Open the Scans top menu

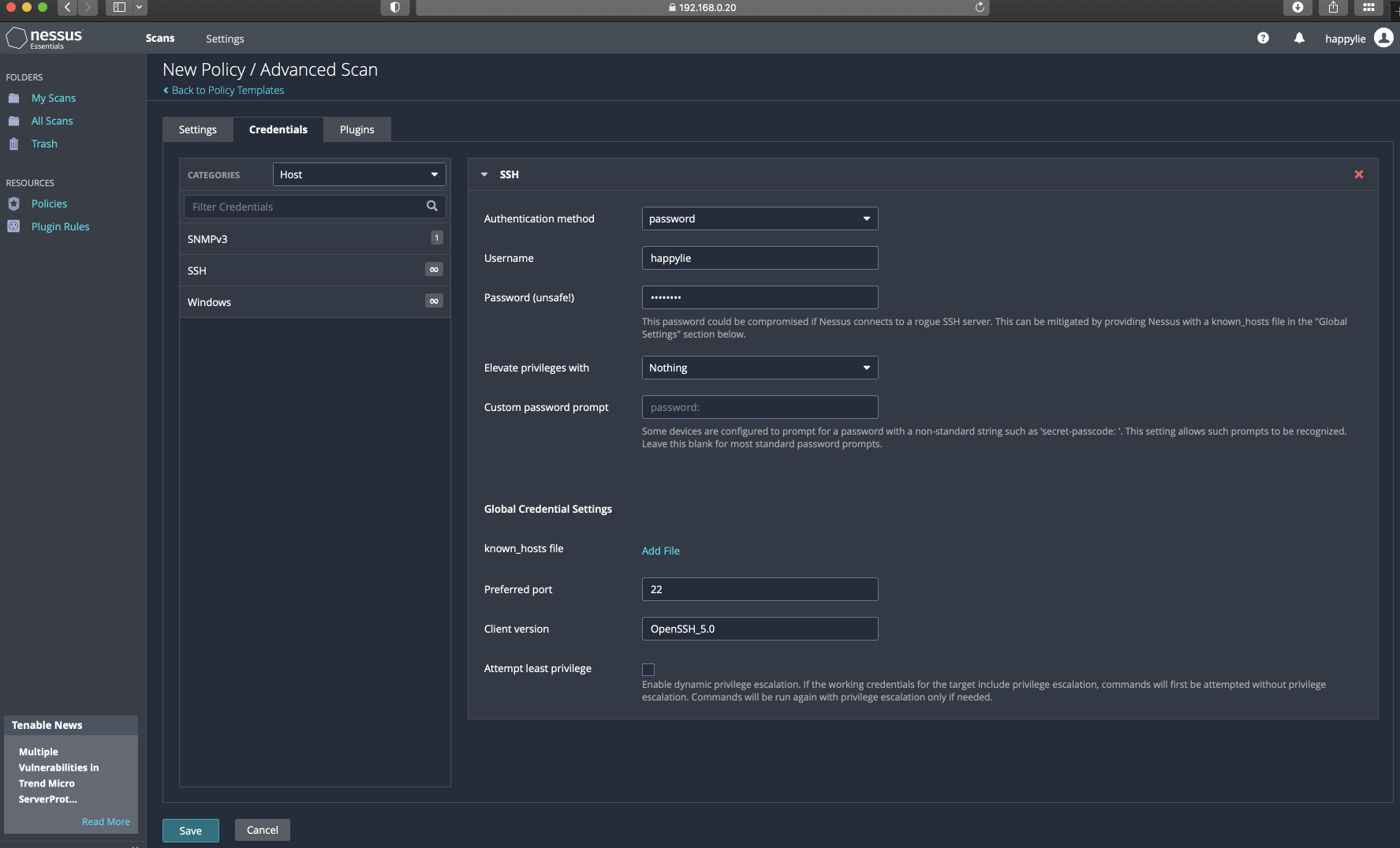click(160, 38)
